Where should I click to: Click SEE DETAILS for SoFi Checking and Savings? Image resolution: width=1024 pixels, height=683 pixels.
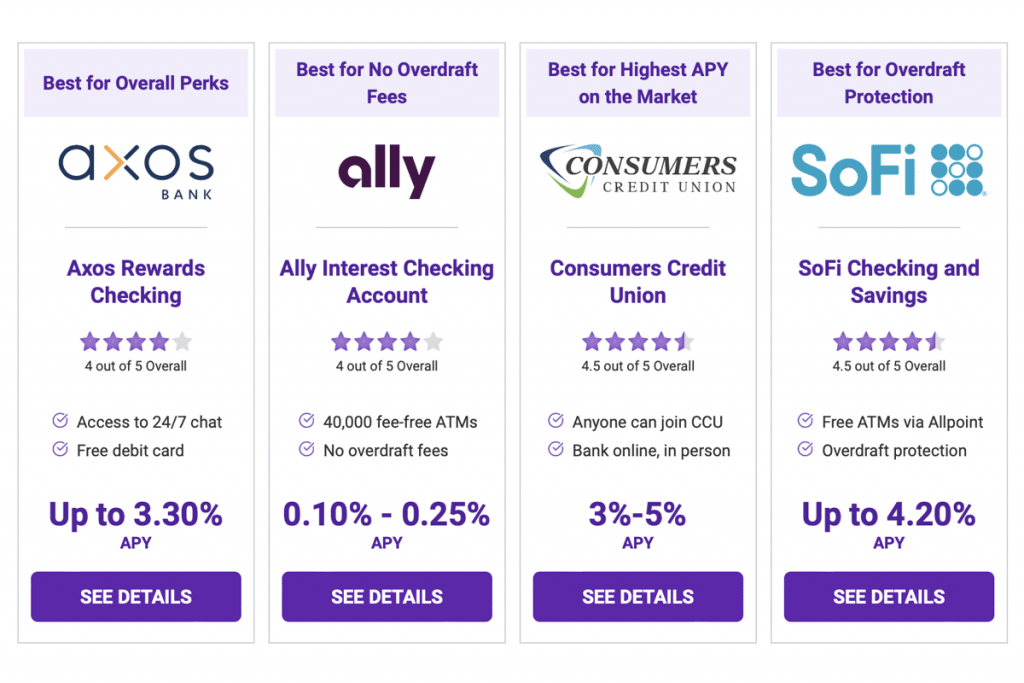coord(888,597)
